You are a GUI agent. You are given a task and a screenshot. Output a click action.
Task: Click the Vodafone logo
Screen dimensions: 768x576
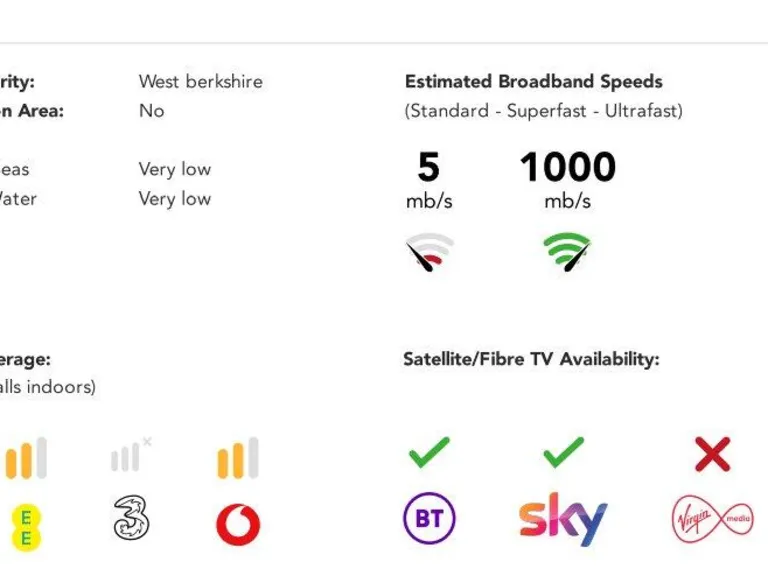(x=238, y=524)
